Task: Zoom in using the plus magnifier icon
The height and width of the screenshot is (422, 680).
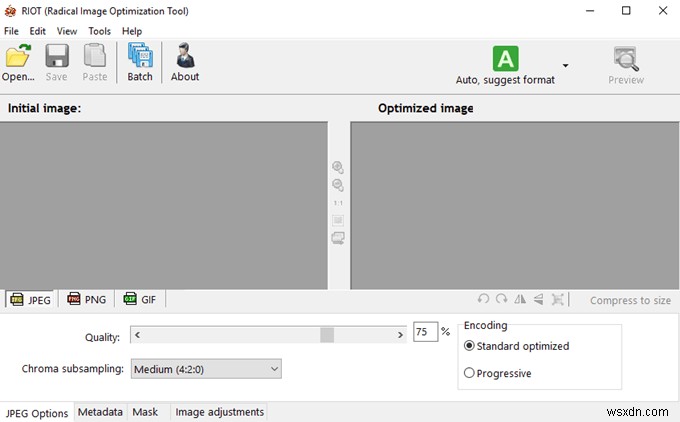Action: 338,167
